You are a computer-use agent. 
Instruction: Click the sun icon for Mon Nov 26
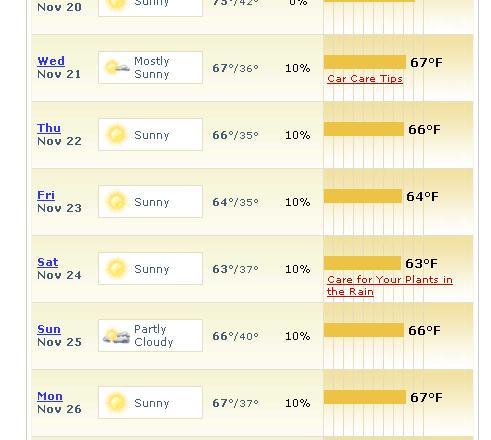[116, 403]
